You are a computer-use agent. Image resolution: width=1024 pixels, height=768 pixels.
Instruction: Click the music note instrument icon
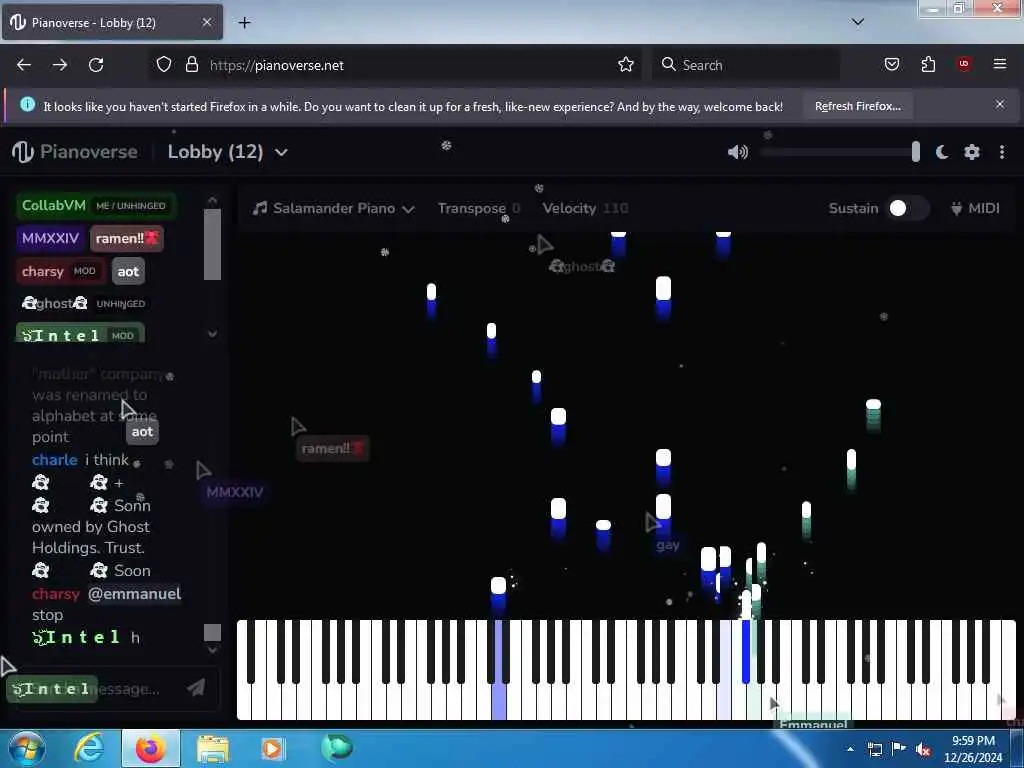pos(260,208)
